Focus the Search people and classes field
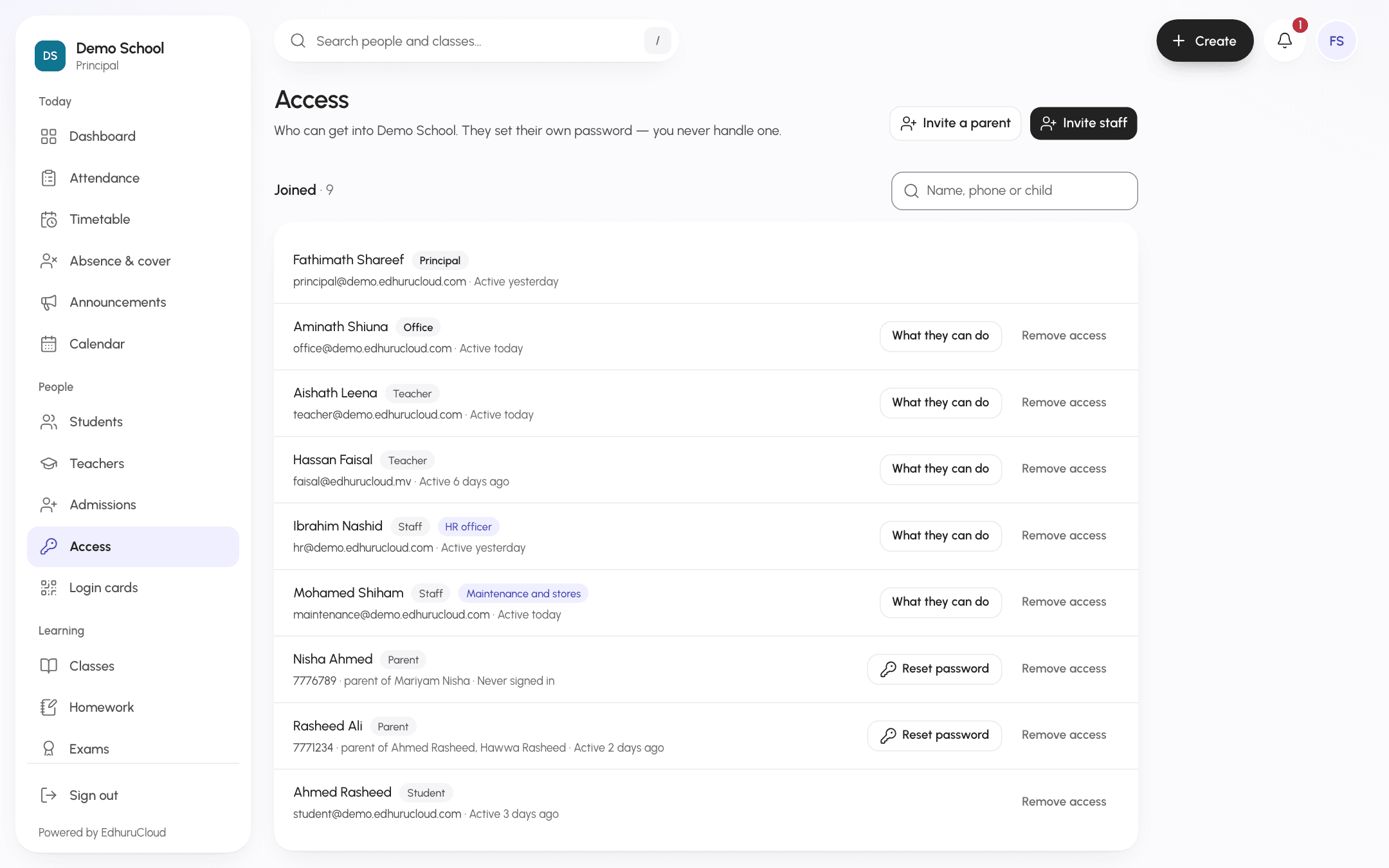Screen dimensions: 1389x868 click(x=476, y=41)
